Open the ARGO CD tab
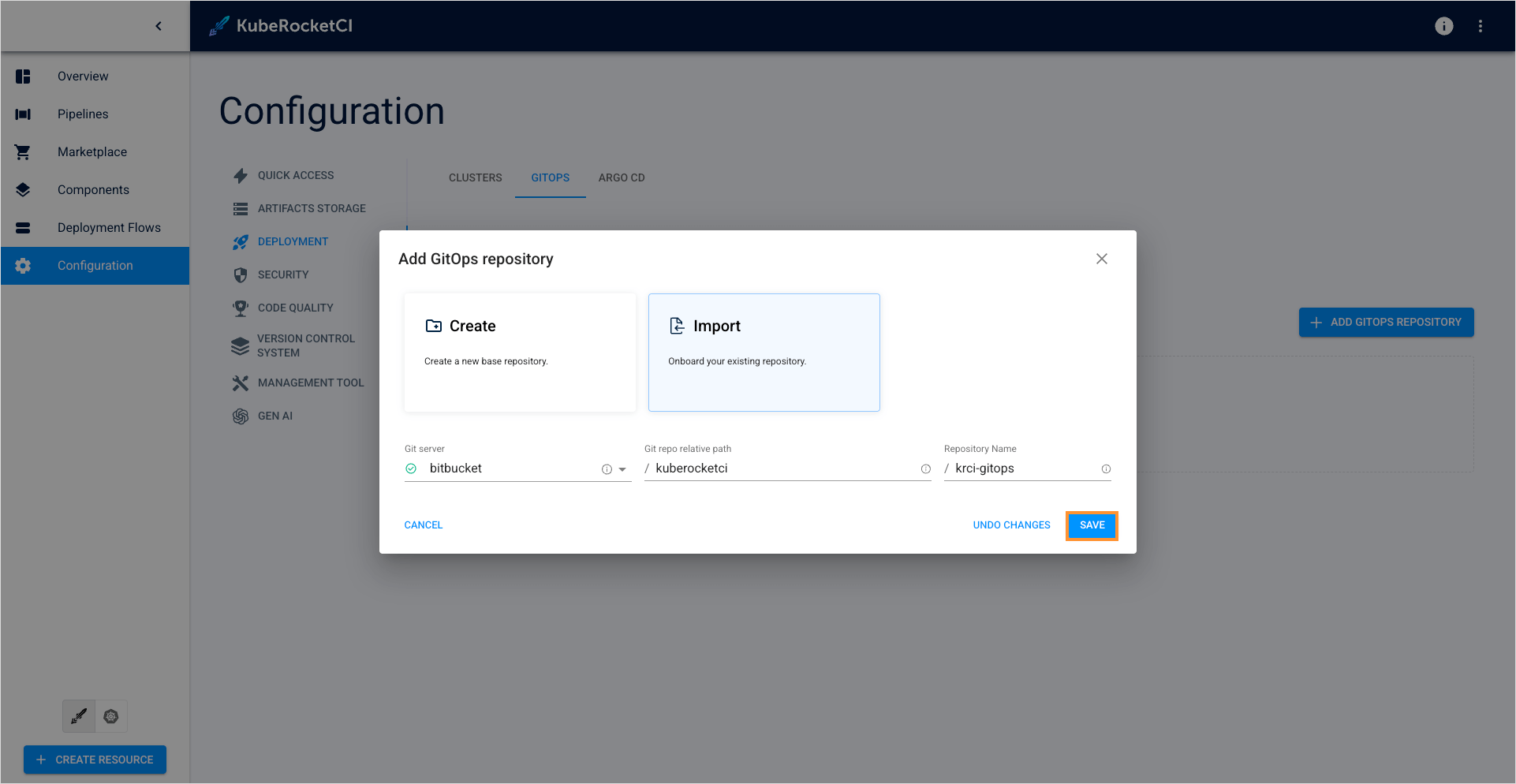Image resolution: width=1516 pixels, height=784 pixels. coord(622,177)
